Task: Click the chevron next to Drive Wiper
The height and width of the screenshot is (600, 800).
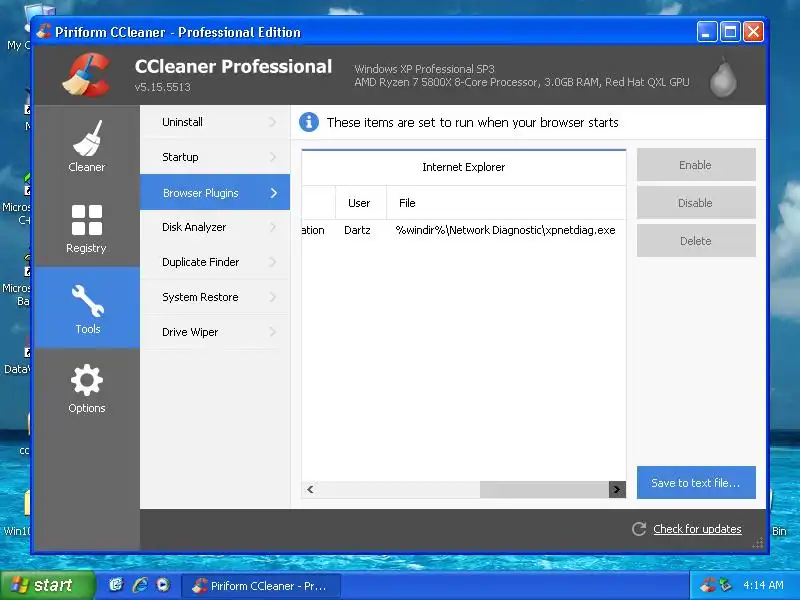Action: click(273, 332)
